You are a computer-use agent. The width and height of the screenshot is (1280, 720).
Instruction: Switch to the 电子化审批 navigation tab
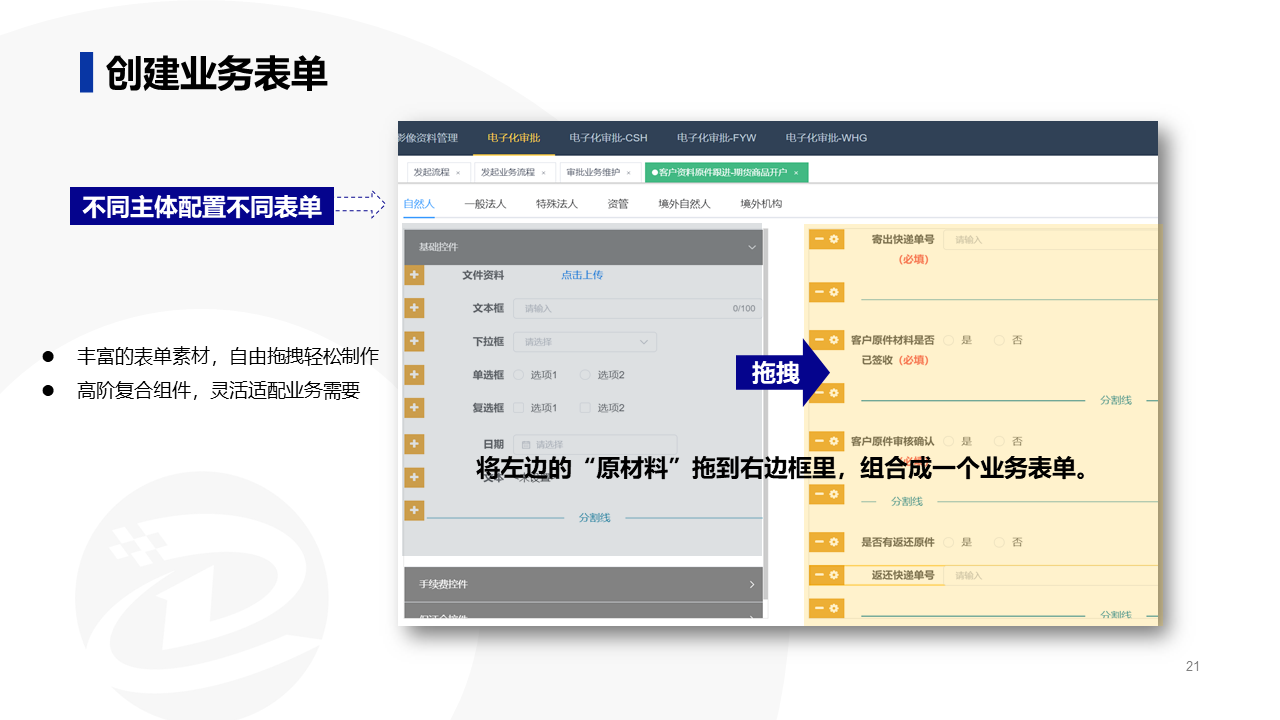tap(514, 138)
